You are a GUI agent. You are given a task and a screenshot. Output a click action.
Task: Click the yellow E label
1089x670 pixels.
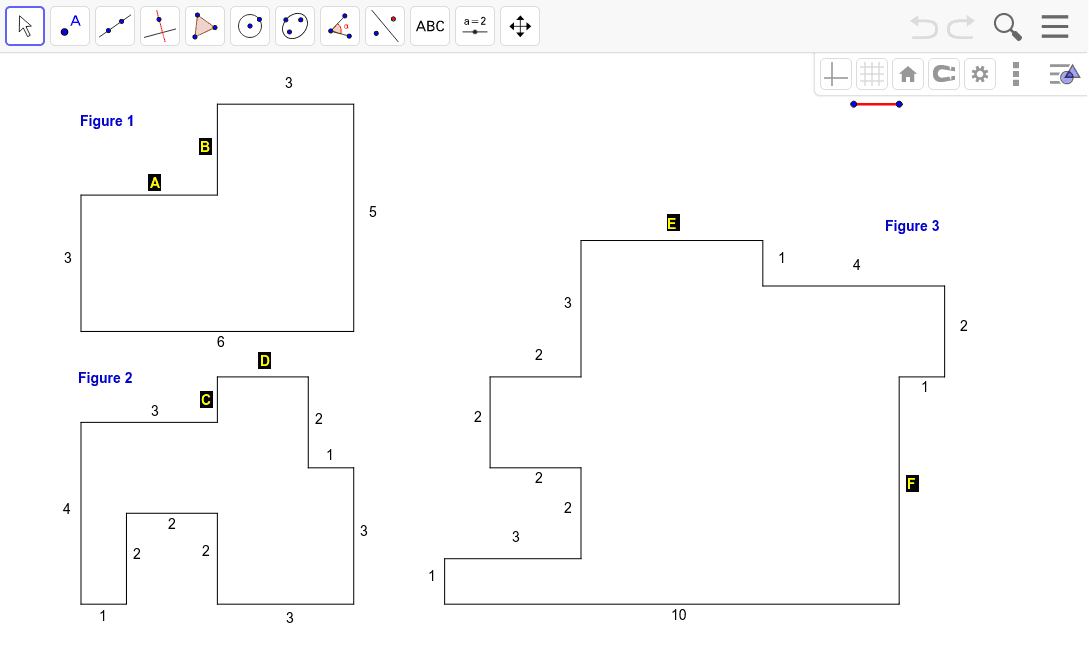(x=673, y=223)
